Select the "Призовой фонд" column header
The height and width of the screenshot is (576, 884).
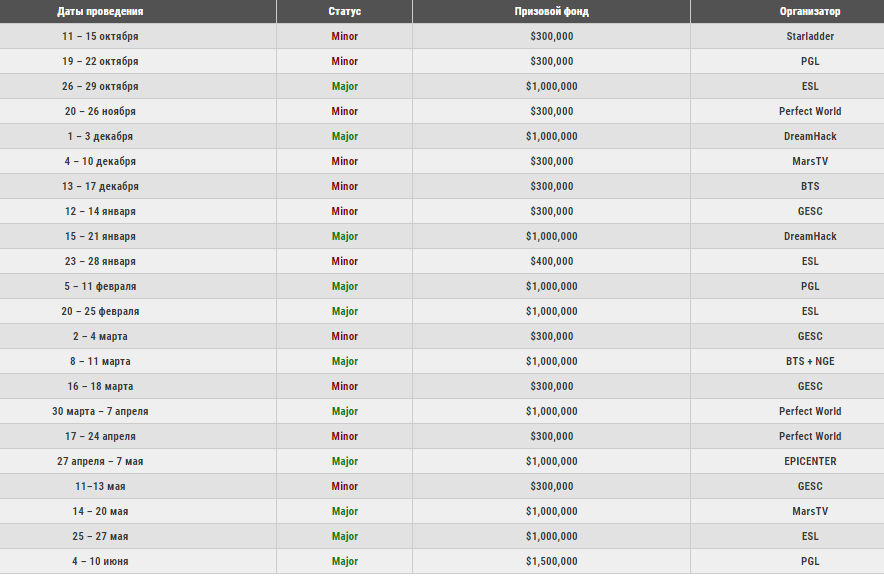551,11
